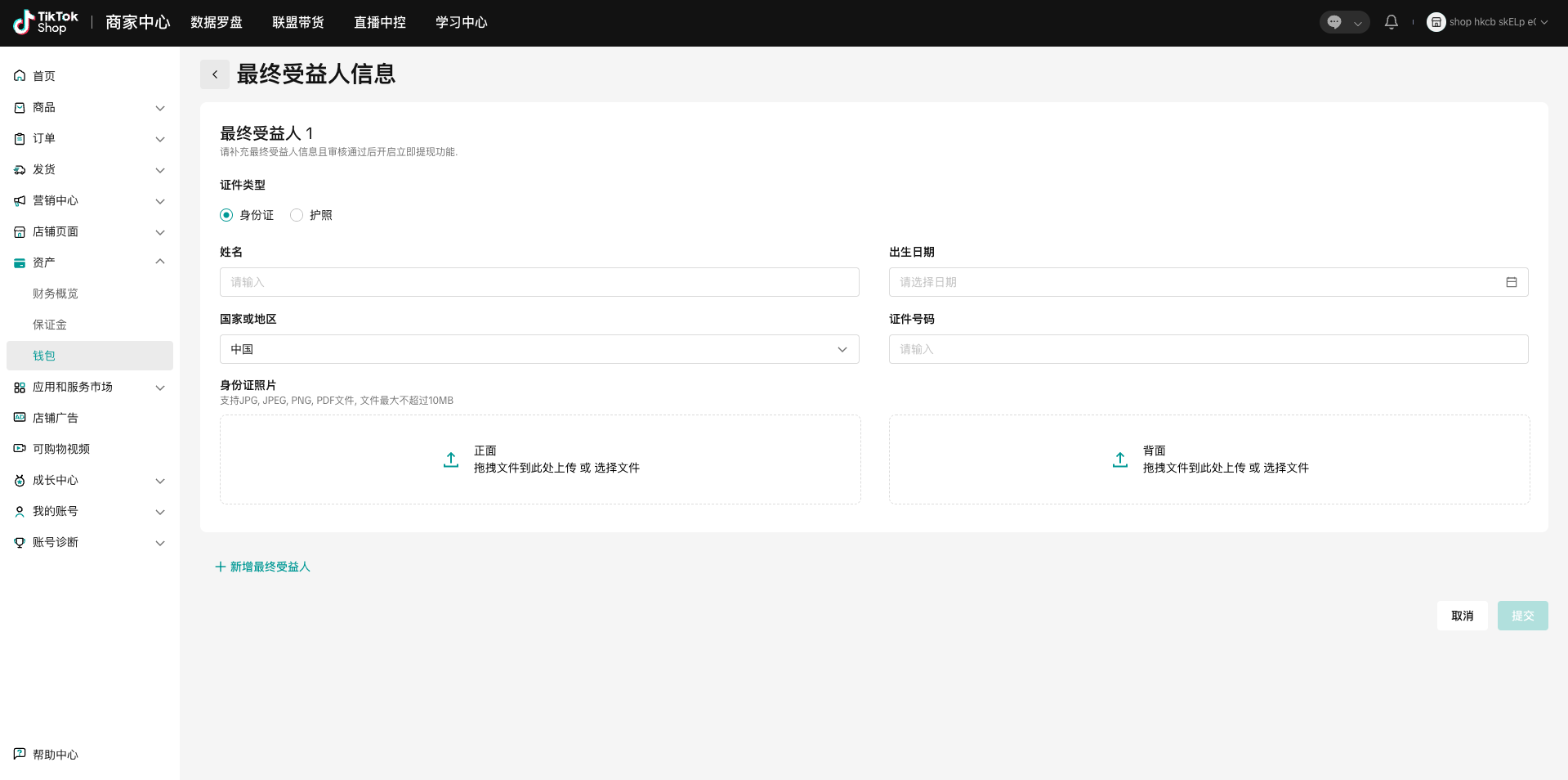
Task: Expand the 营销中心 section chevron
Action: tap(160, 201)
